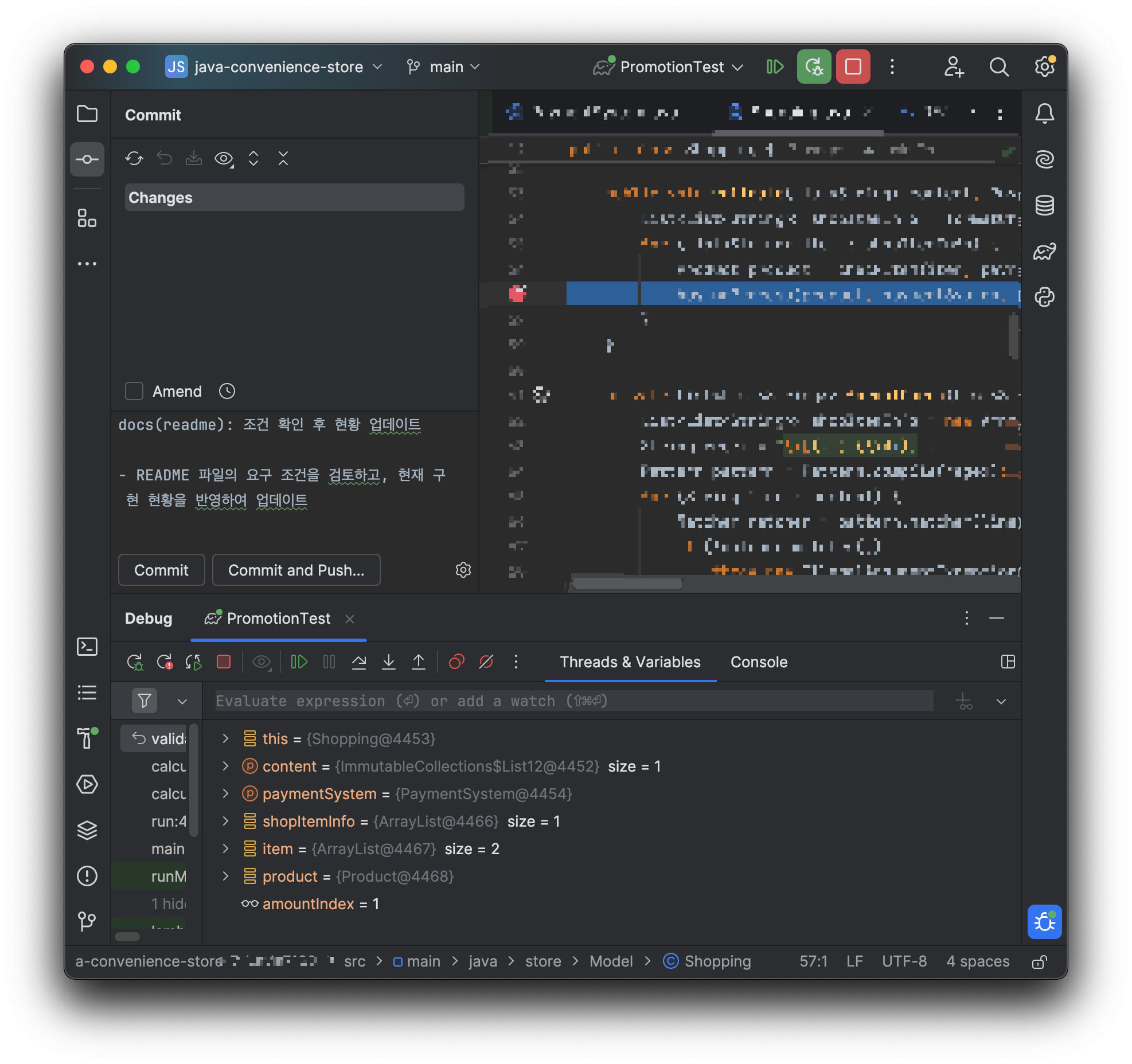Click the Evaluate expression input field
Screen dimensions: 1132x1064
tap(573, 701)
